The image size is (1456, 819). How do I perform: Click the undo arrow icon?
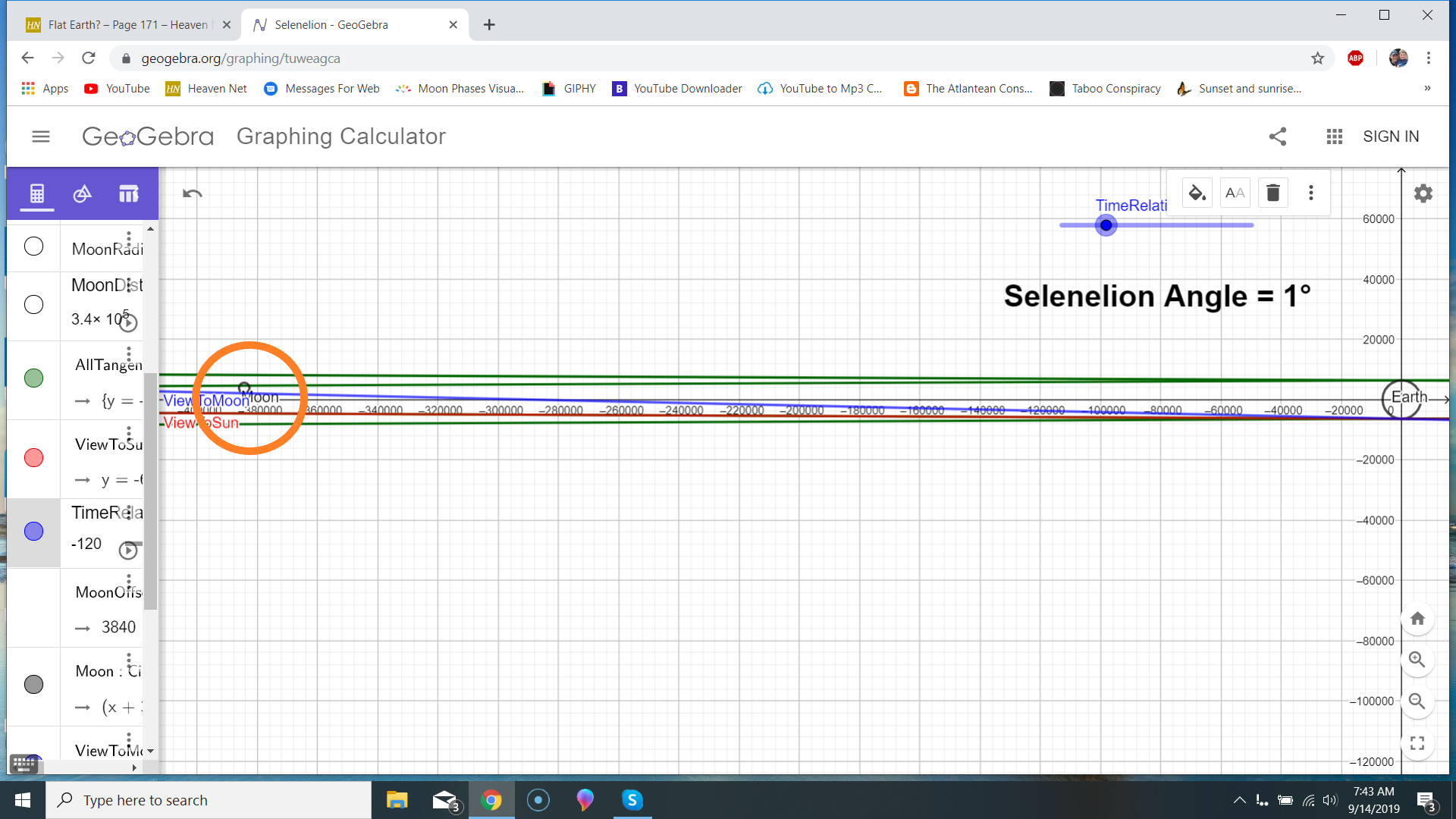coord(192,193)
